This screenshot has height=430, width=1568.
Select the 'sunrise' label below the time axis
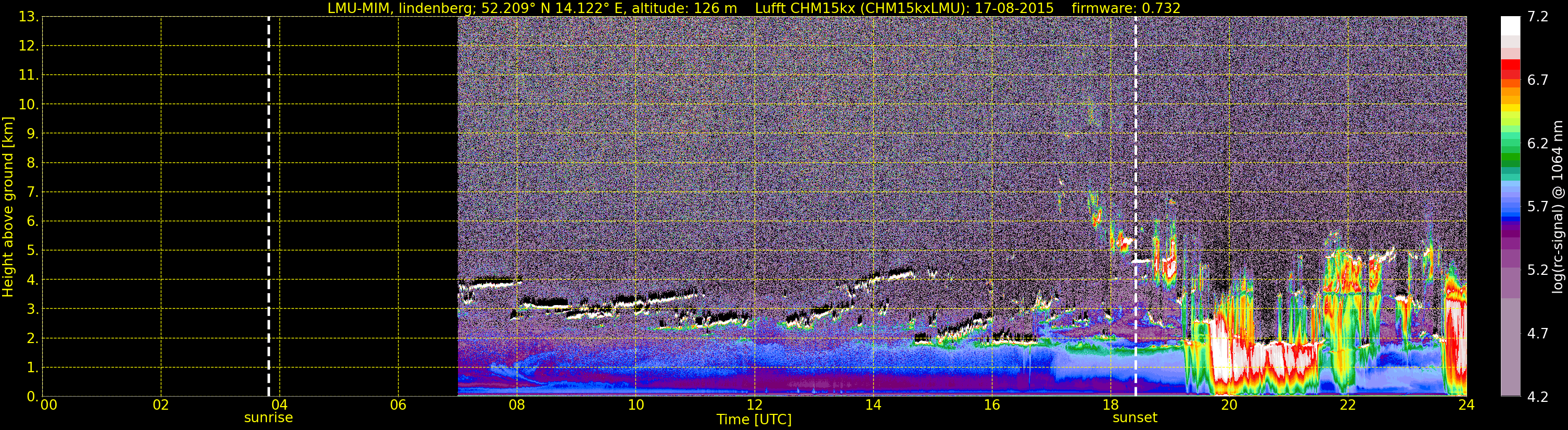click(269, 418)
